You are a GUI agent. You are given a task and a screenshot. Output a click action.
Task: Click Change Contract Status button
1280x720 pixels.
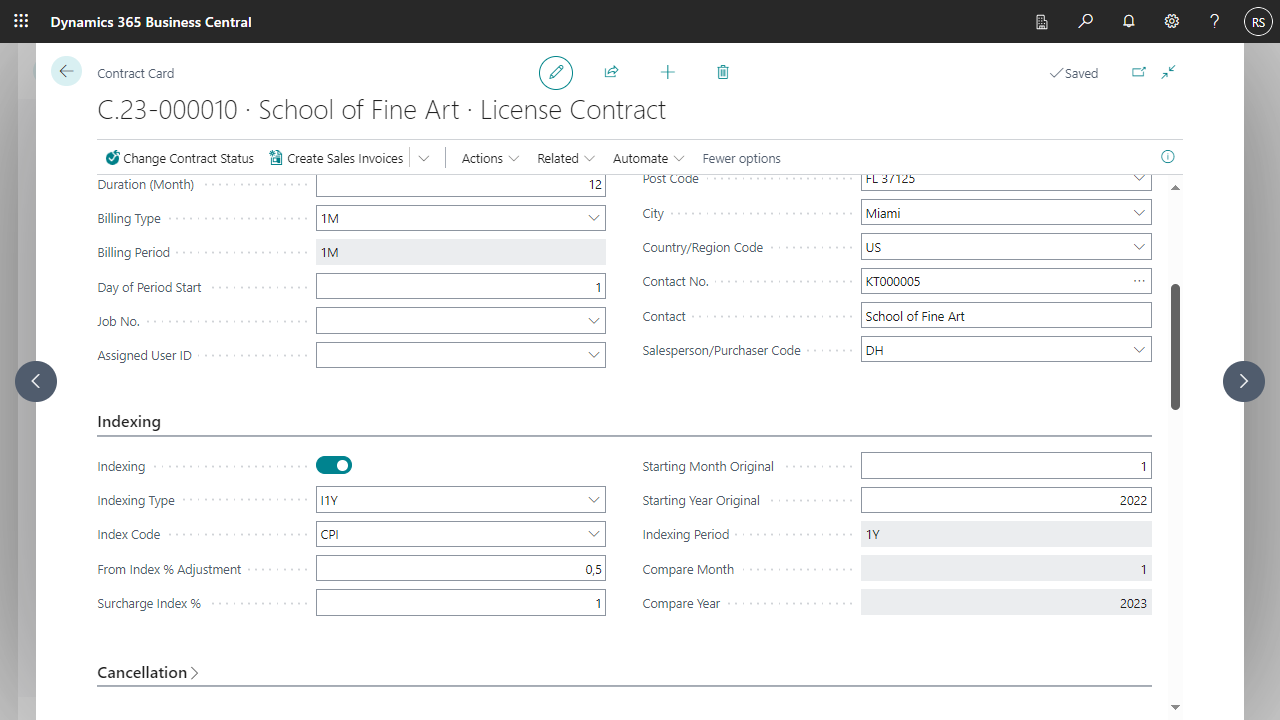pyautogui.click(x=180, y=158)
